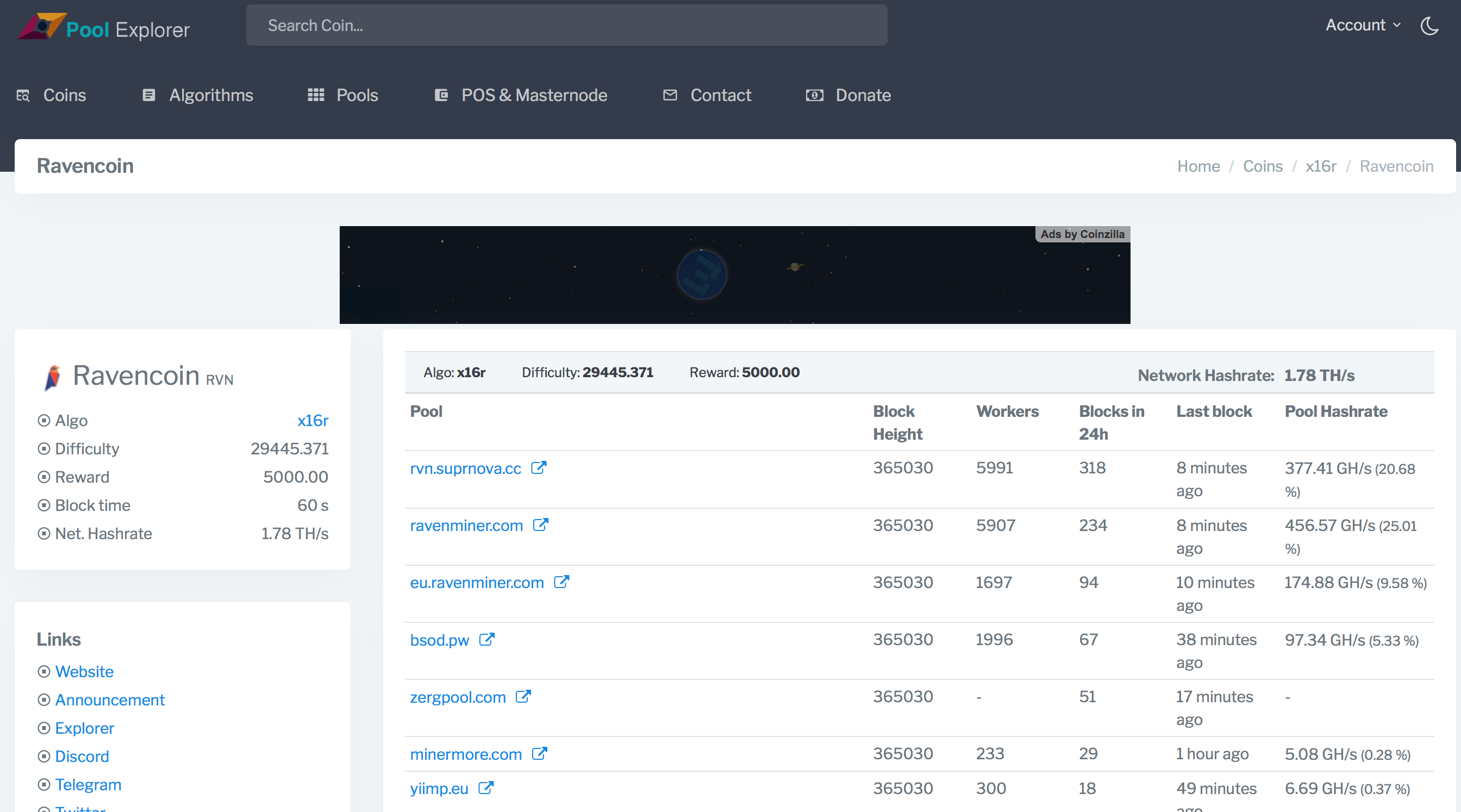The width and height of the screenshot is (1461, 812).
Task: Click the Pool Explorer logo
Action: click(x=104, y=27)
